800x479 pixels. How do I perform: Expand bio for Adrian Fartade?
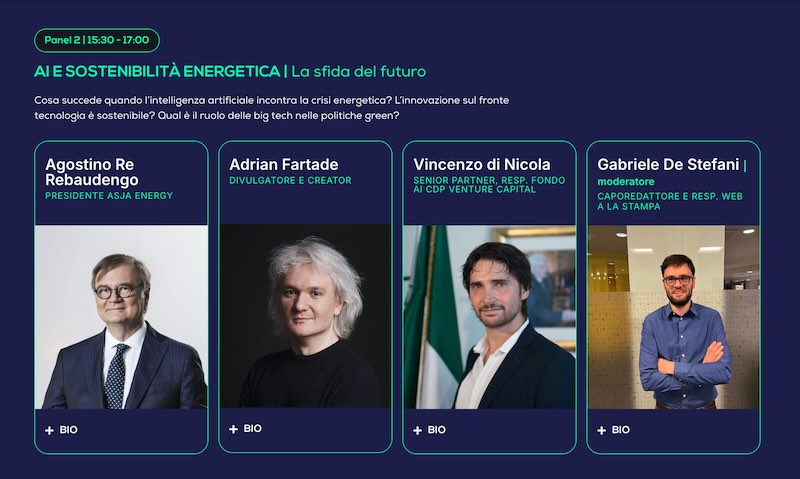(245, 428)
